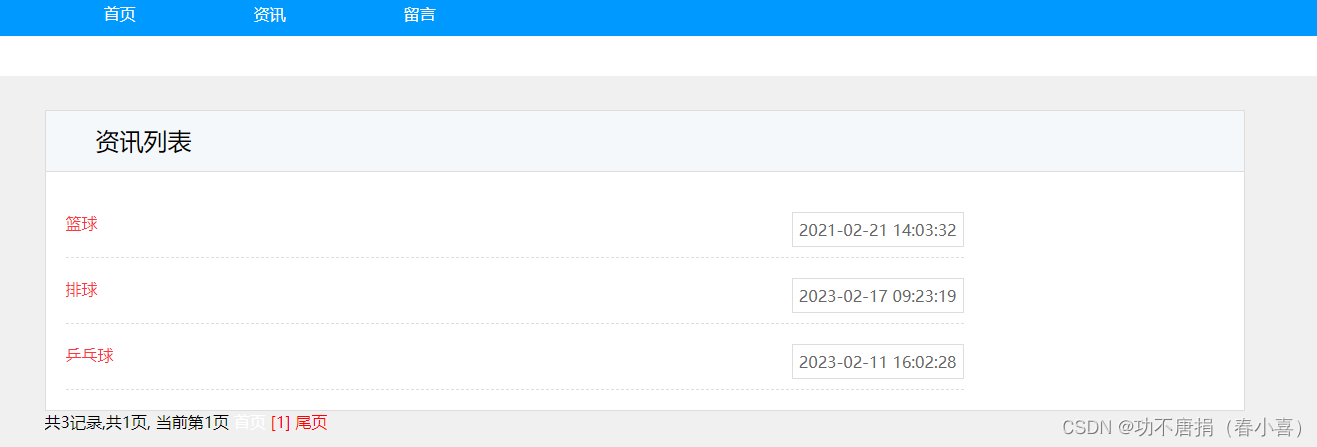Open the 篮球 news article link
Screen dimensions: 1317x447
pyautogui.click(x=82, y=224)
